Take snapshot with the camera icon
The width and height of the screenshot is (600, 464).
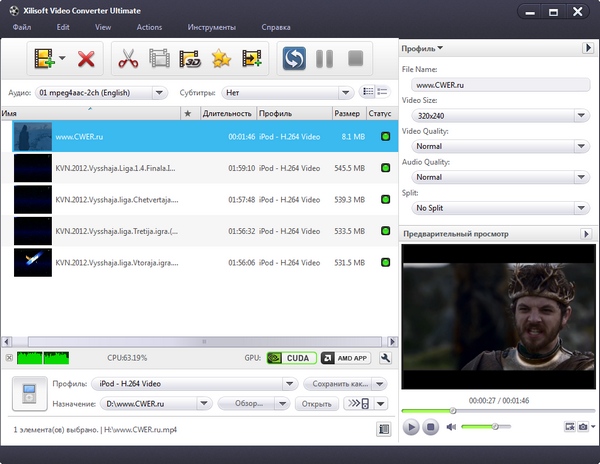[x=582, y=427]
